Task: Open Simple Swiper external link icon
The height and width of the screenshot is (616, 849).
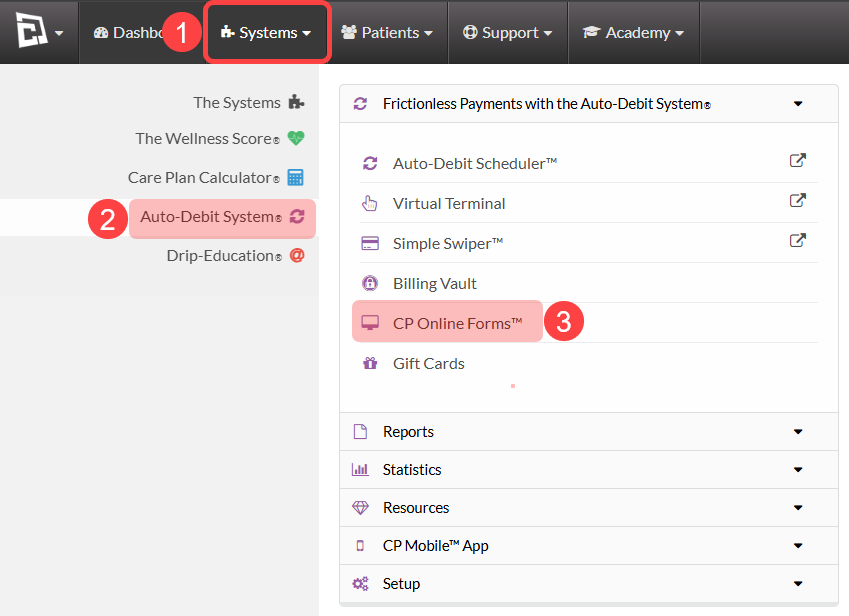Action: click(798, 240)
